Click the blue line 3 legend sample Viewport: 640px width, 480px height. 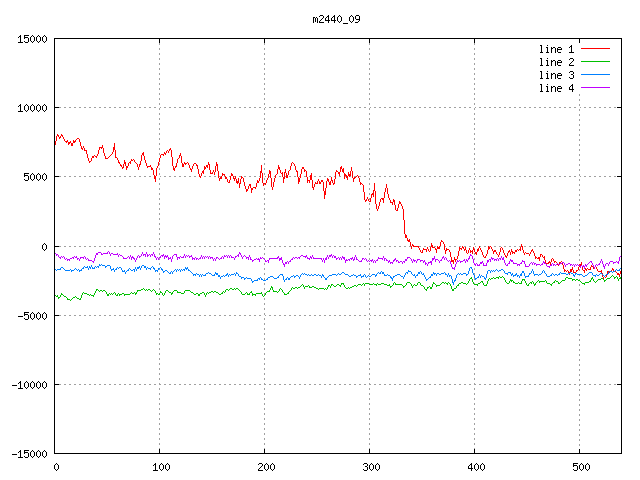pyautogui.click(x=596, y=75)
